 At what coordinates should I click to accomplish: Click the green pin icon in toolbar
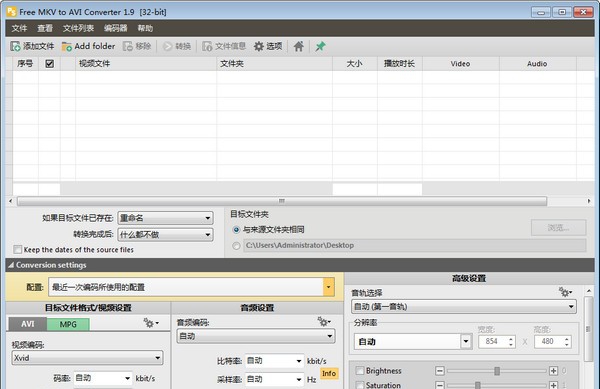click(320, 46)
